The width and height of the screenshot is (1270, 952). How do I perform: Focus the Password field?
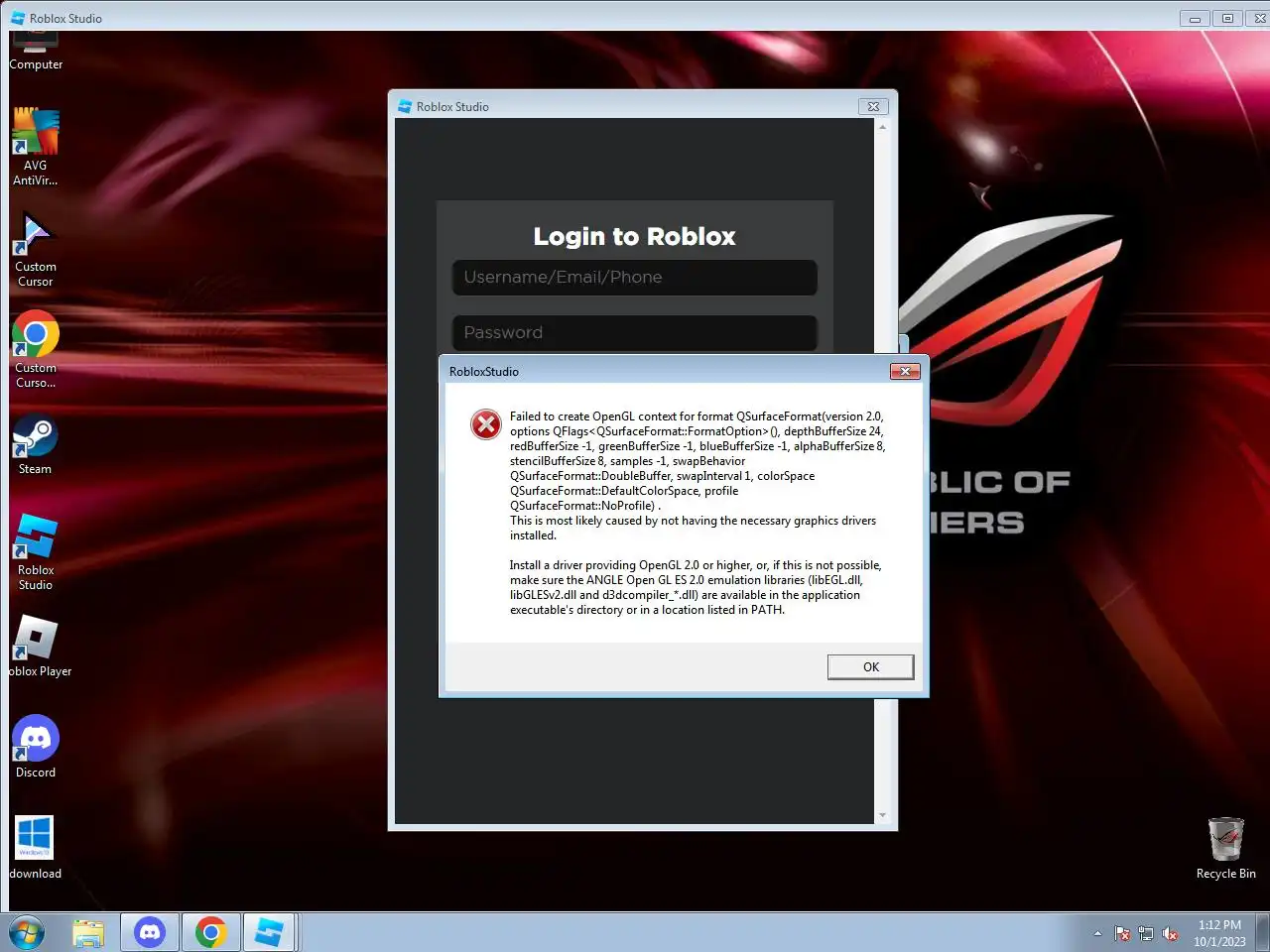click(634, 333)
